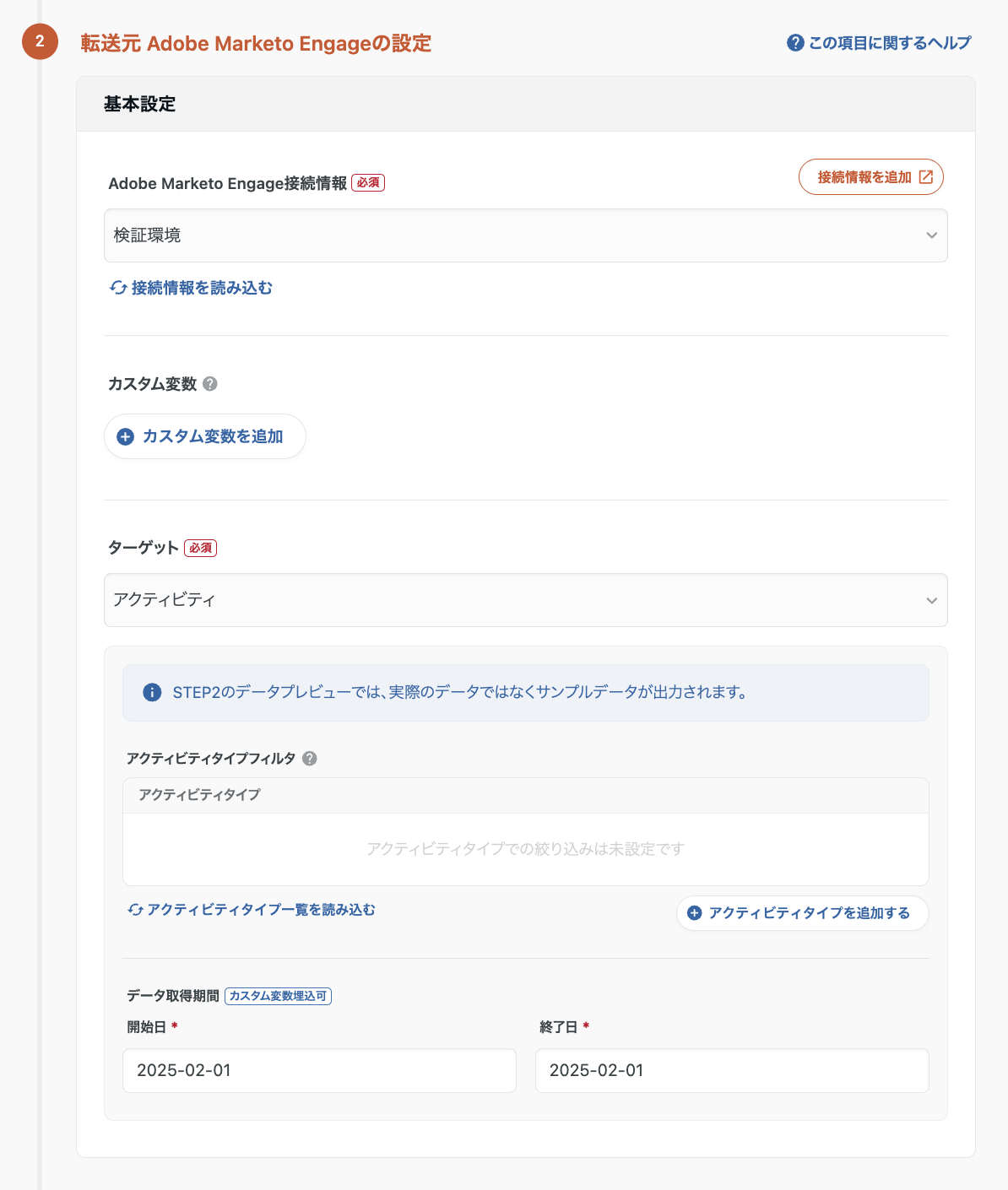The width and height of the screenshot is (1008, 1190).
Task: Open the ターゲット アクティビティ dropdown
Action: click(525, 600)
